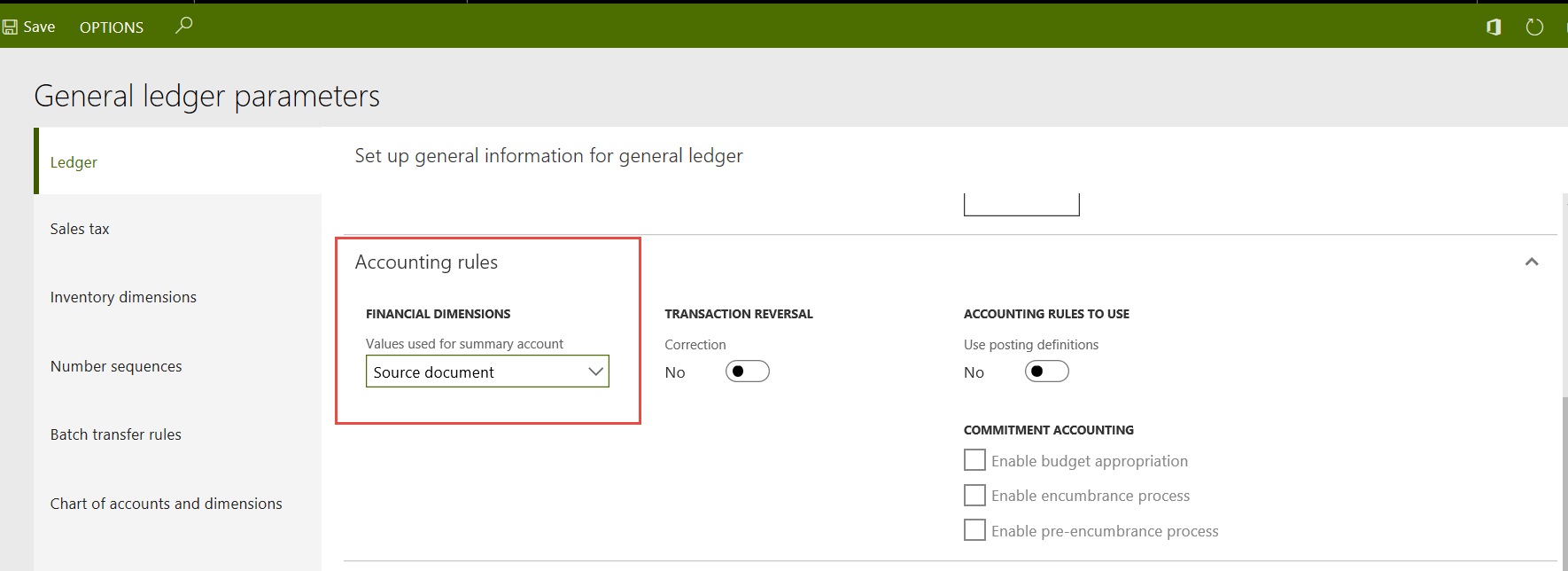
Task: Enable budget appropriation checkbox
Action: 974,460
